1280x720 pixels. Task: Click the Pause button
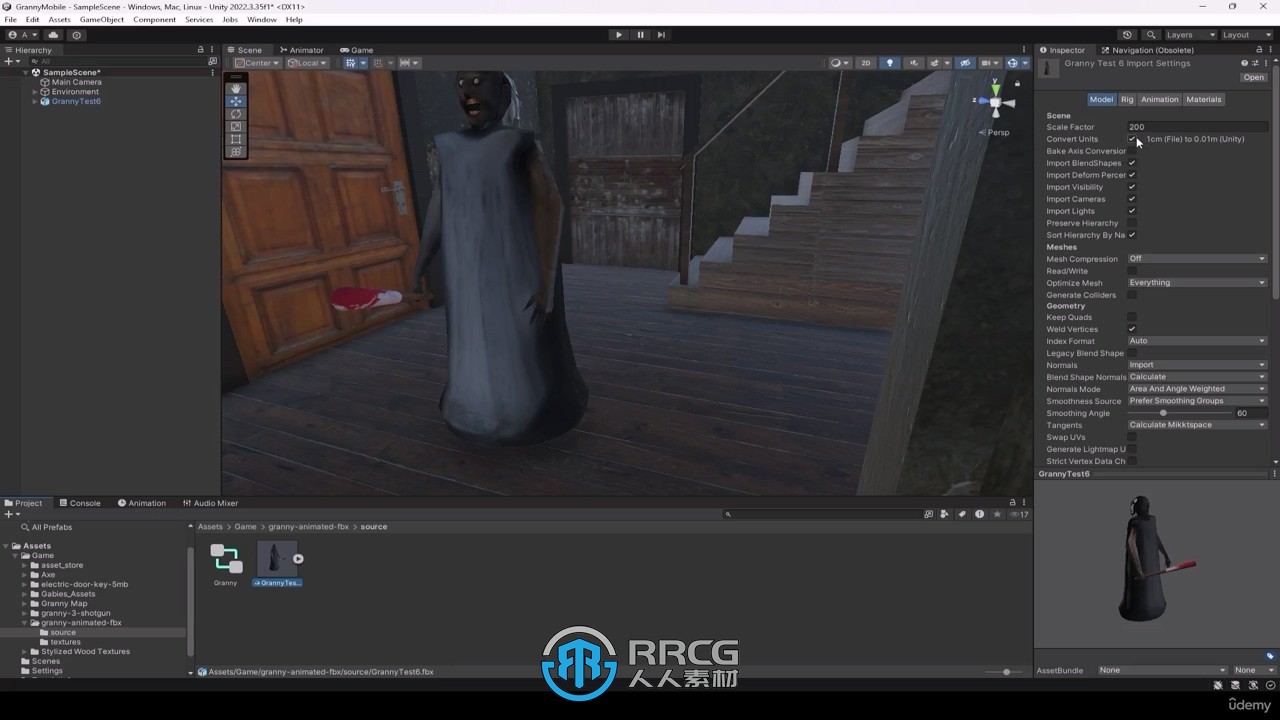[x=640, y=35]
